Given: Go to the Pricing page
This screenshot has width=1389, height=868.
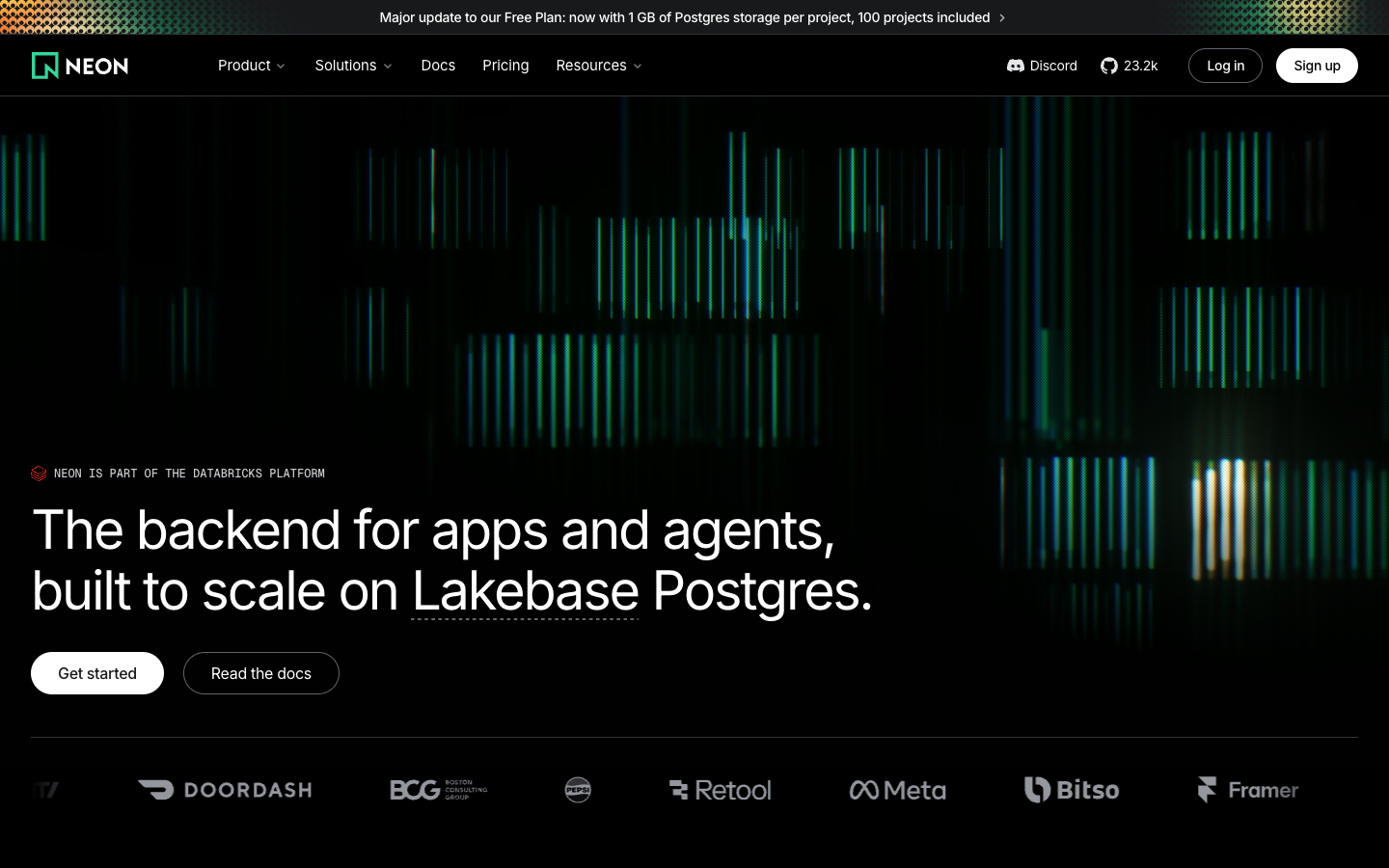Looking at the screenshot, I should click(x=505, y=66).
